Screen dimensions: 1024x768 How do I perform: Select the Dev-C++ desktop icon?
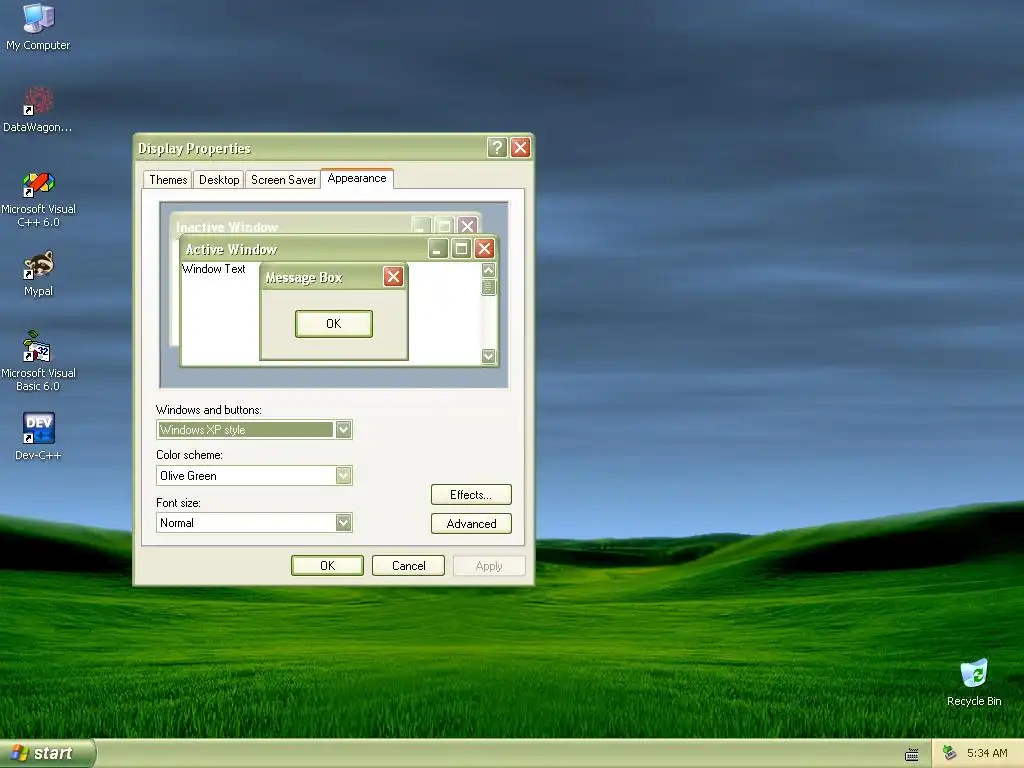pos(38,436)
